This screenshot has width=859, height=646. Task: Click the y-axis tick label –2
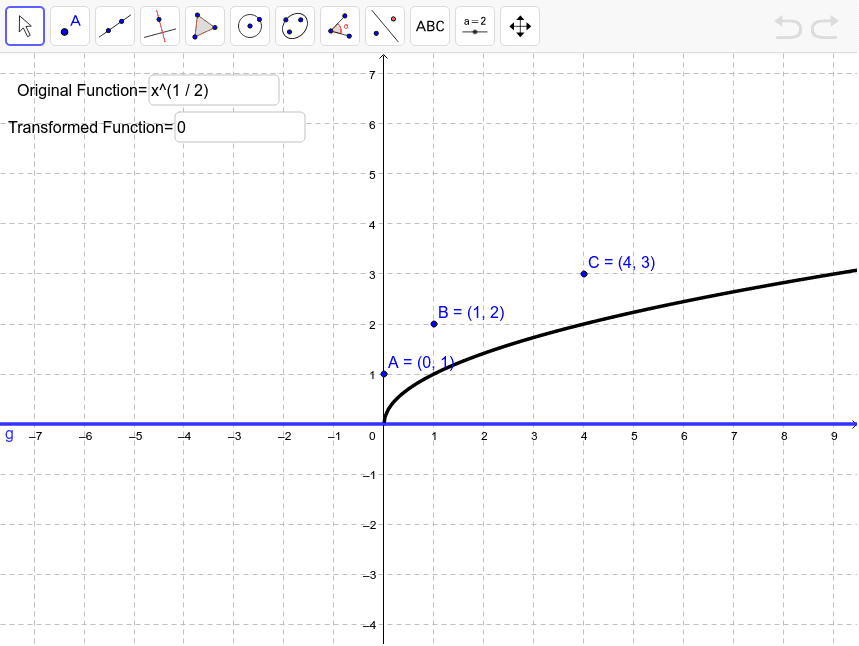370,525
